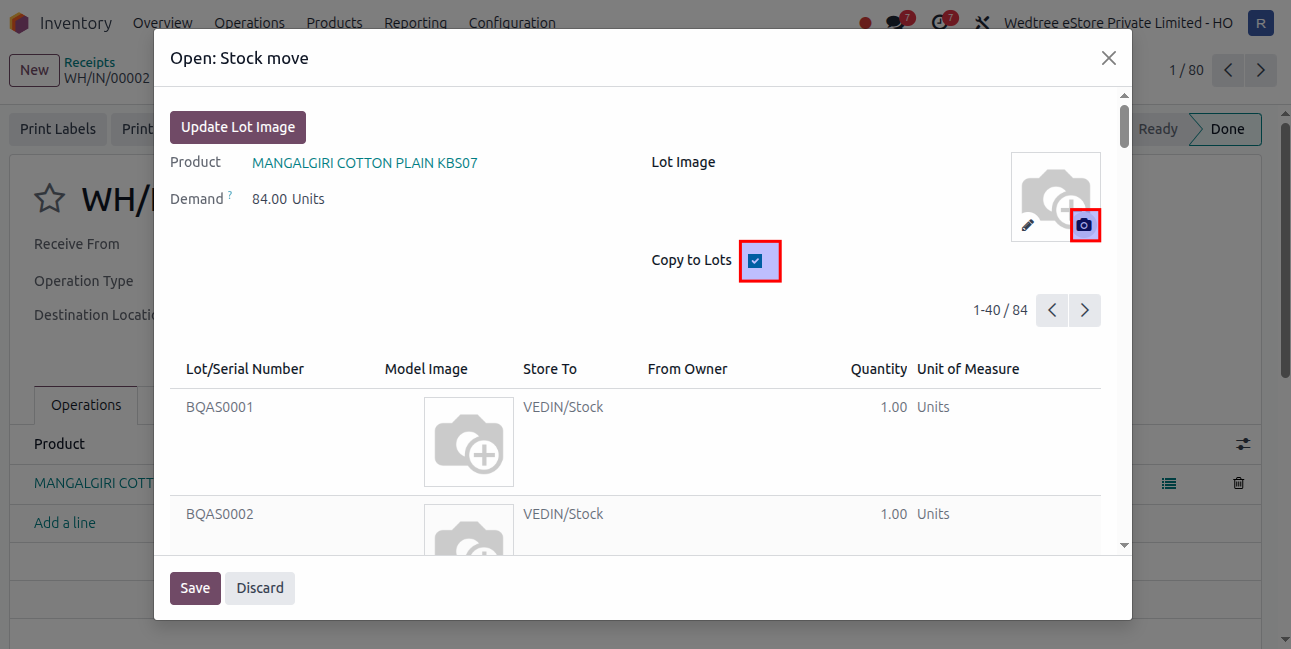Go to previous page of lot lines

click(1052, 311)
